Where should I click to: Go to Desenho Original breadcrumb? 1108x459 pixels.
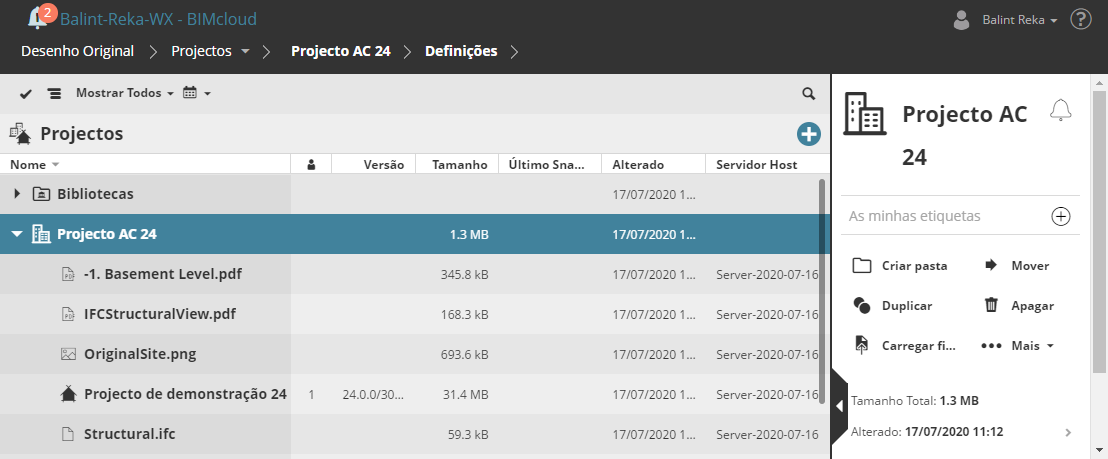click(x=77, y=52)
